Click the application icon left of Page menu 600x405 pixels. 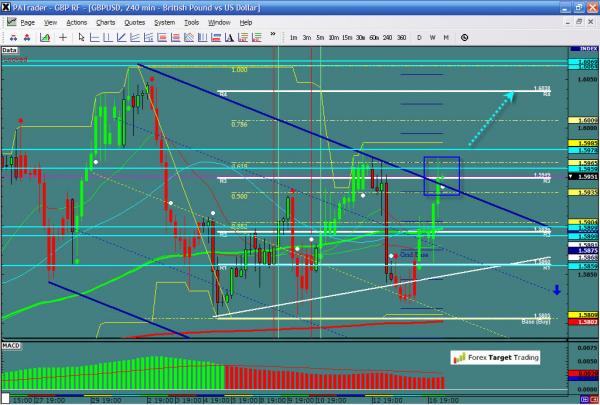8,21
